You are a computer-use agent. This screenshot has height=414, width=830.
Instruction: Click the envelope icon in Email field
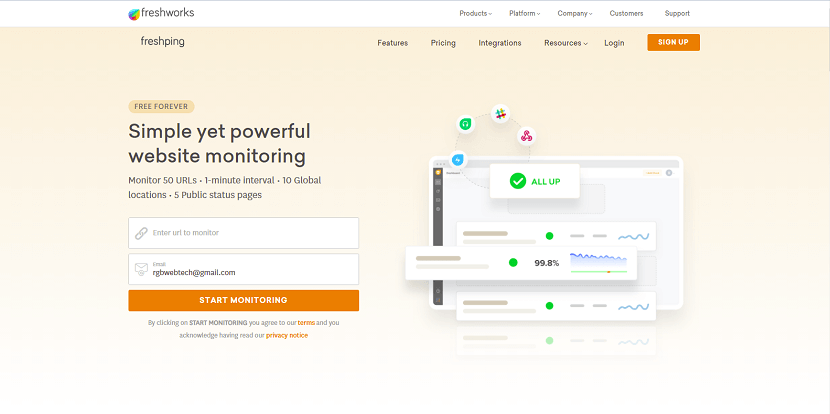click(x=141, y=269)
